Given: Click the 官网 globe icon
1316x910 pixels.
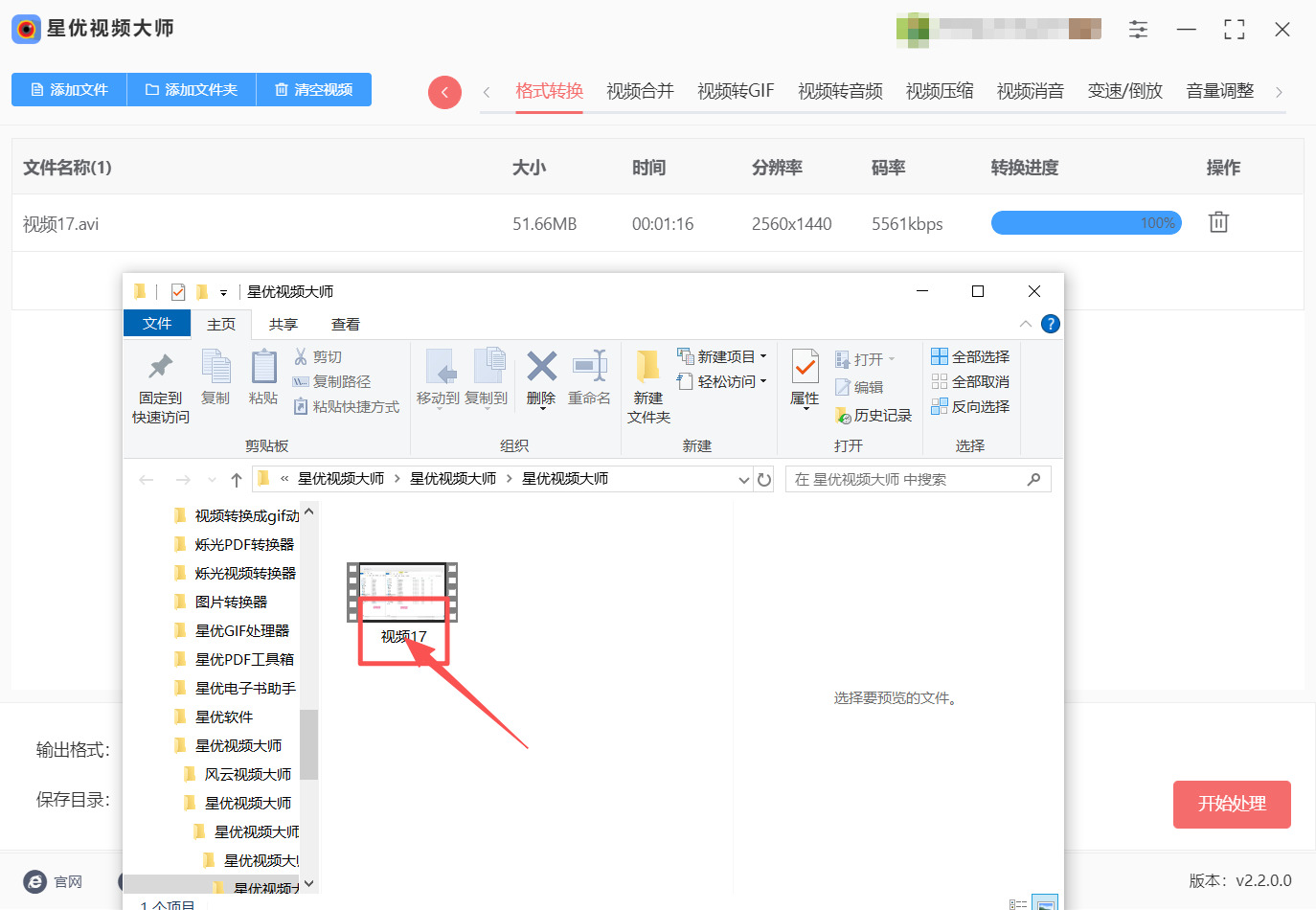Looking at the screenshot, I should point(34,881).
